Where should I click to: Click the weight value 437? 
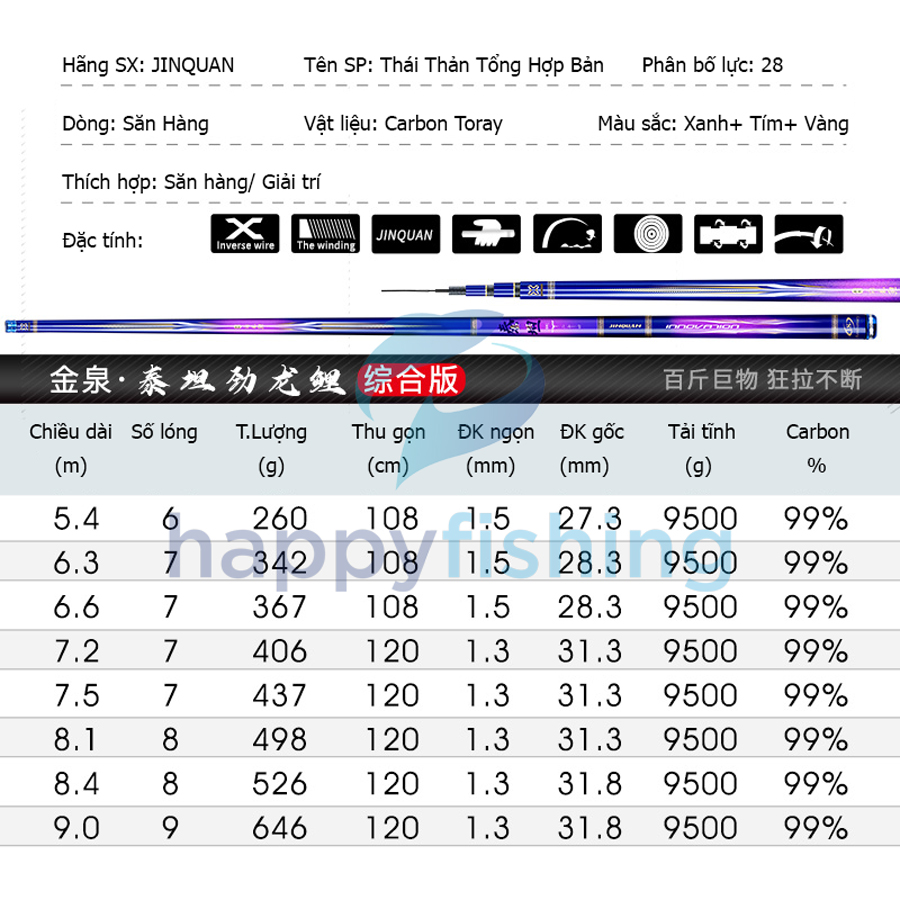[x=280, y=696]
